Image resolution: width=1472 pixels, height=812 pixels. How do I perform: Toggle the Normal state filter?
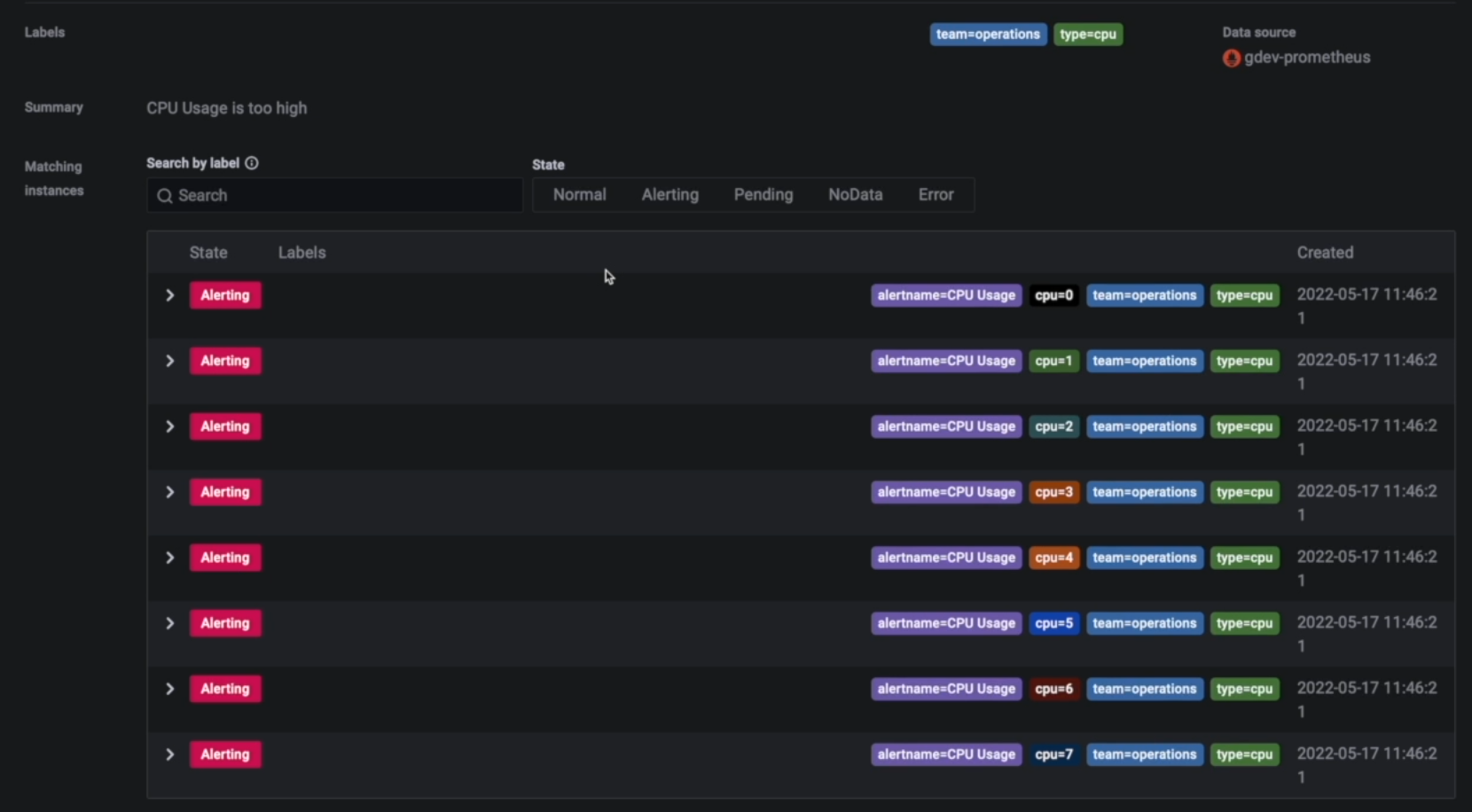[x=579, y=194]
